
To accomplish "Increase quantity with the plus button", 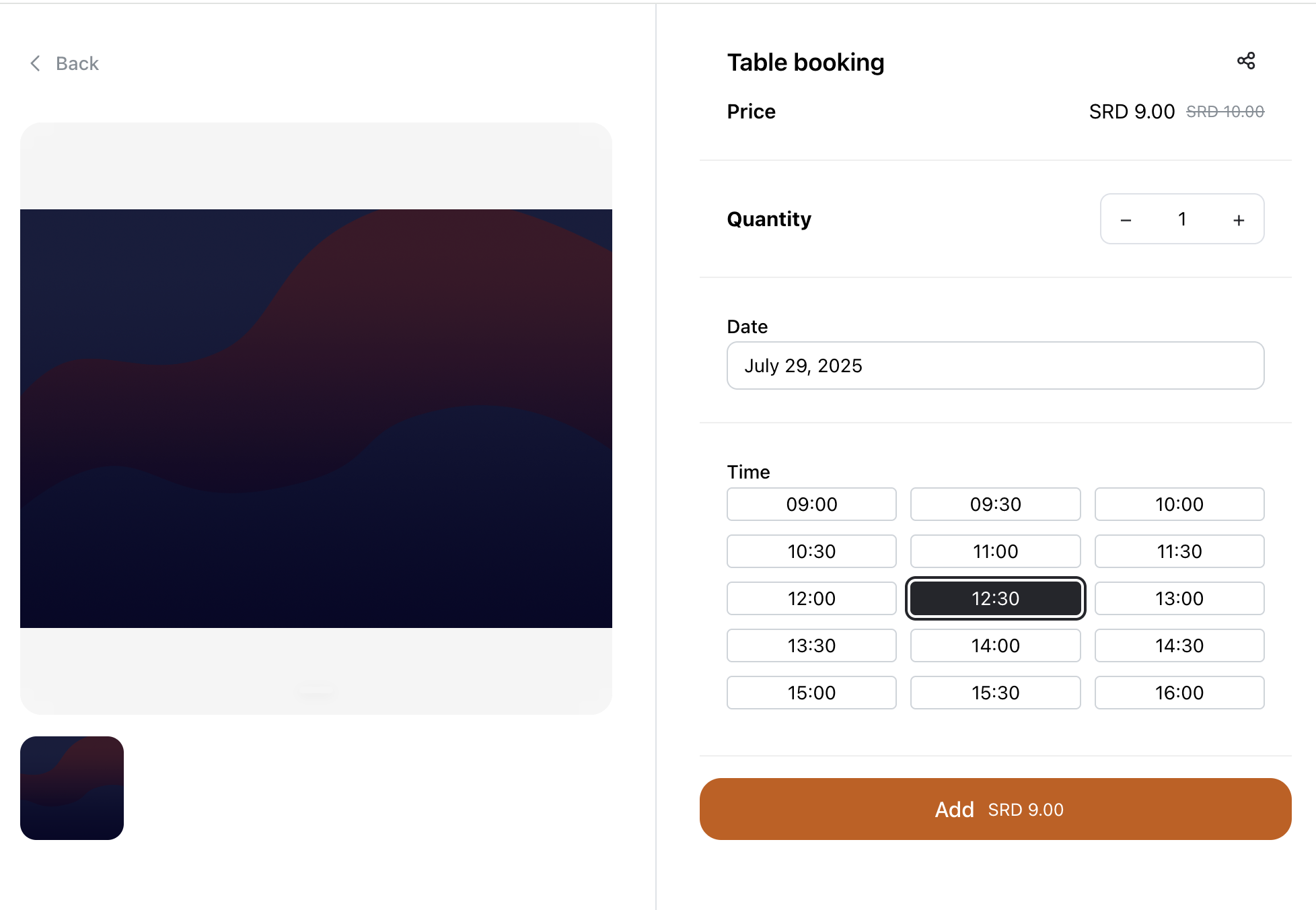I will [1239, 219].
